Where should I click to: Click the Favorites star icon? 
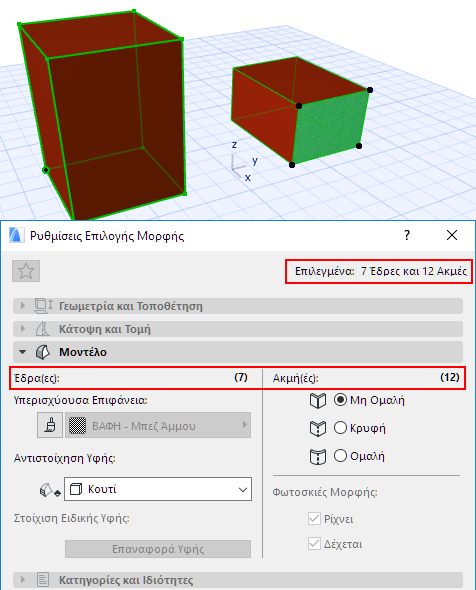click(26, 271)
